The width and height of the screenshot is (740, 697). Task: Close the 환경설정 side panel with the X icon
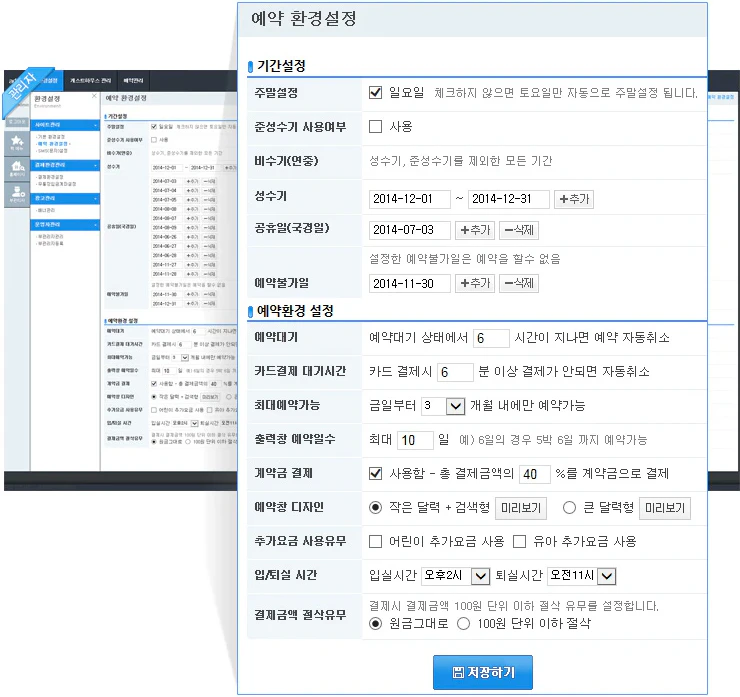(94, 96)
